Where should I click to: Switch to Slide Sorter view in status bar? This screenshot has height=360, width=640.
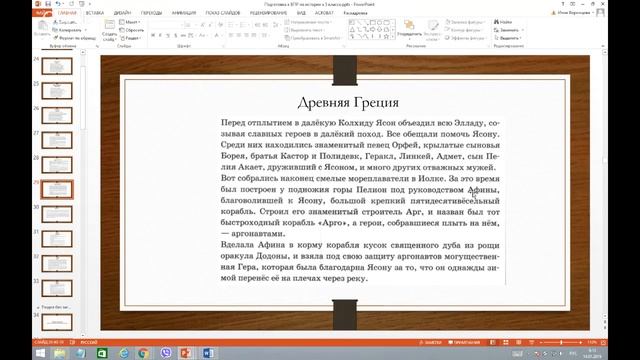505,342
